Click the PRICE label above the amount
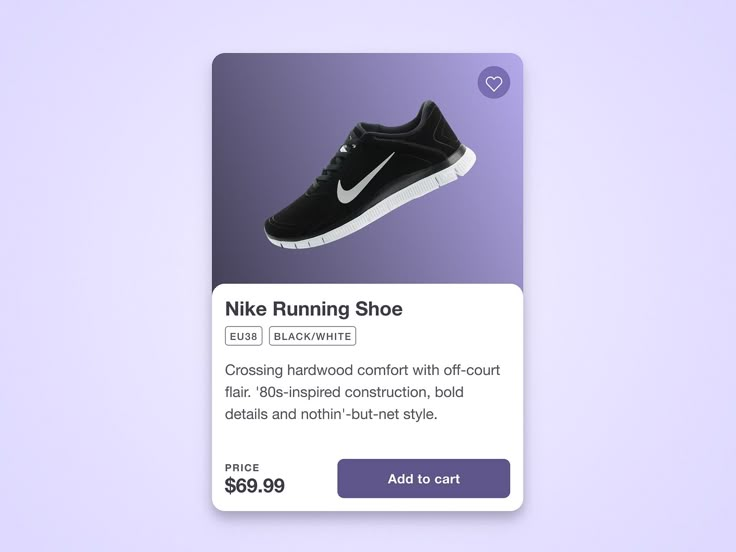The width and height of the screenshot is (736, 552). point(242,467)
